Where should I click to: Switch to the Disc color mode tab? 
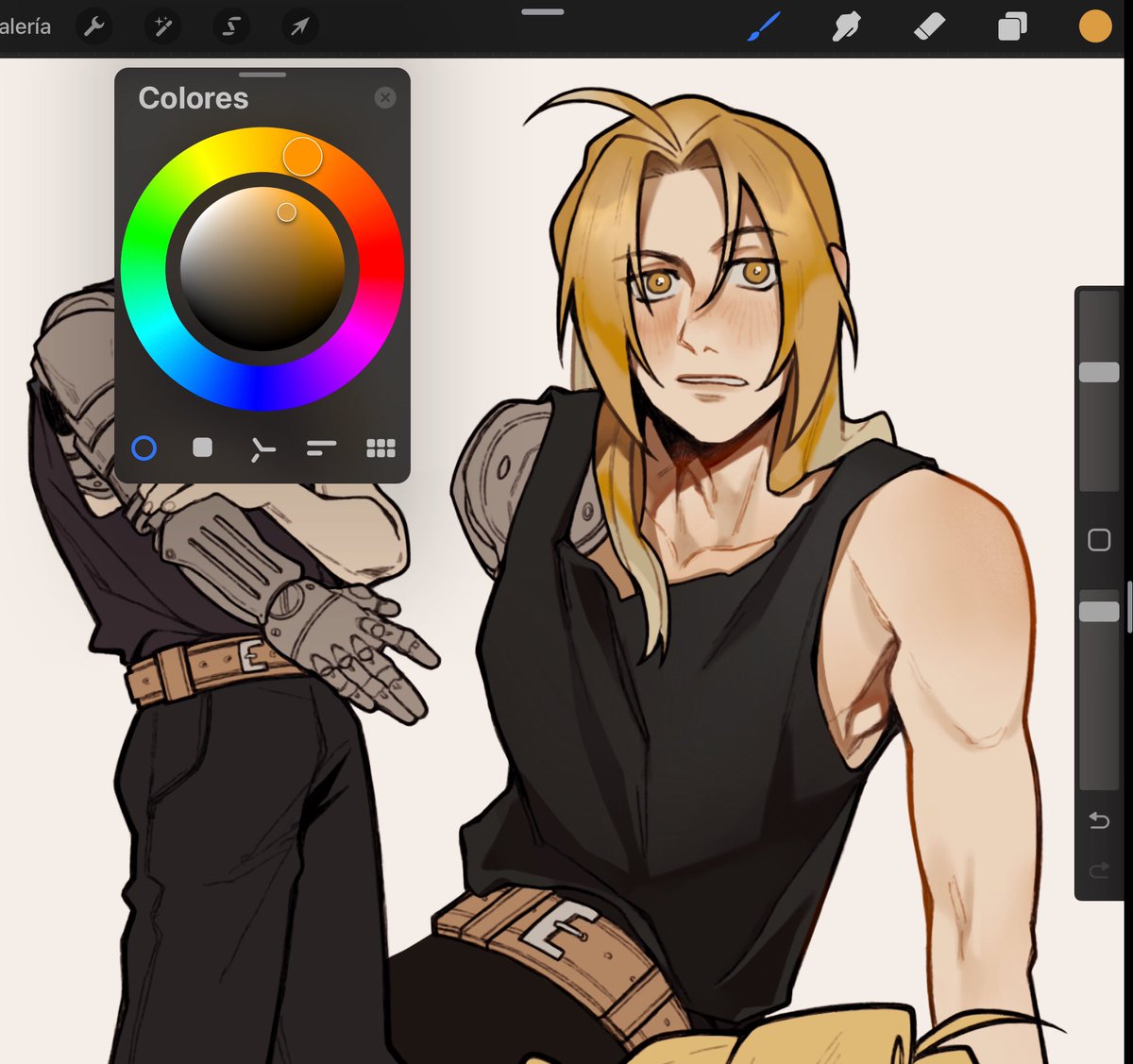[x=144, y=448]
